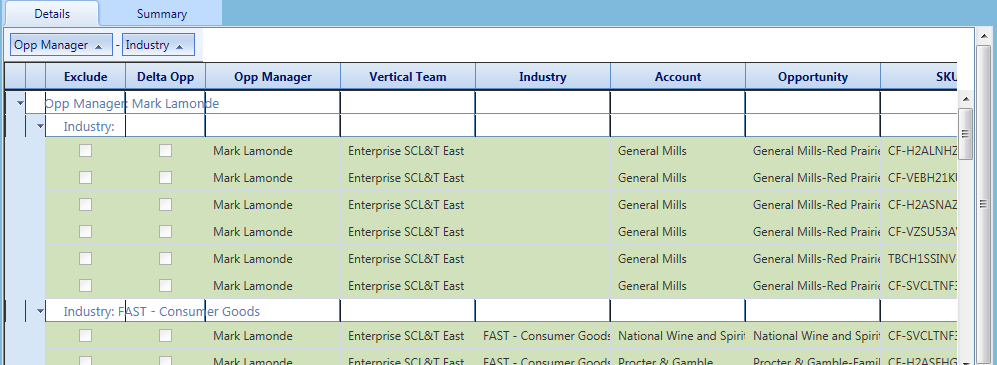
Task: Select the FAST - Consumer Goods cell in National Wine row
Action: pyautogui.click(x=542, y=336)
